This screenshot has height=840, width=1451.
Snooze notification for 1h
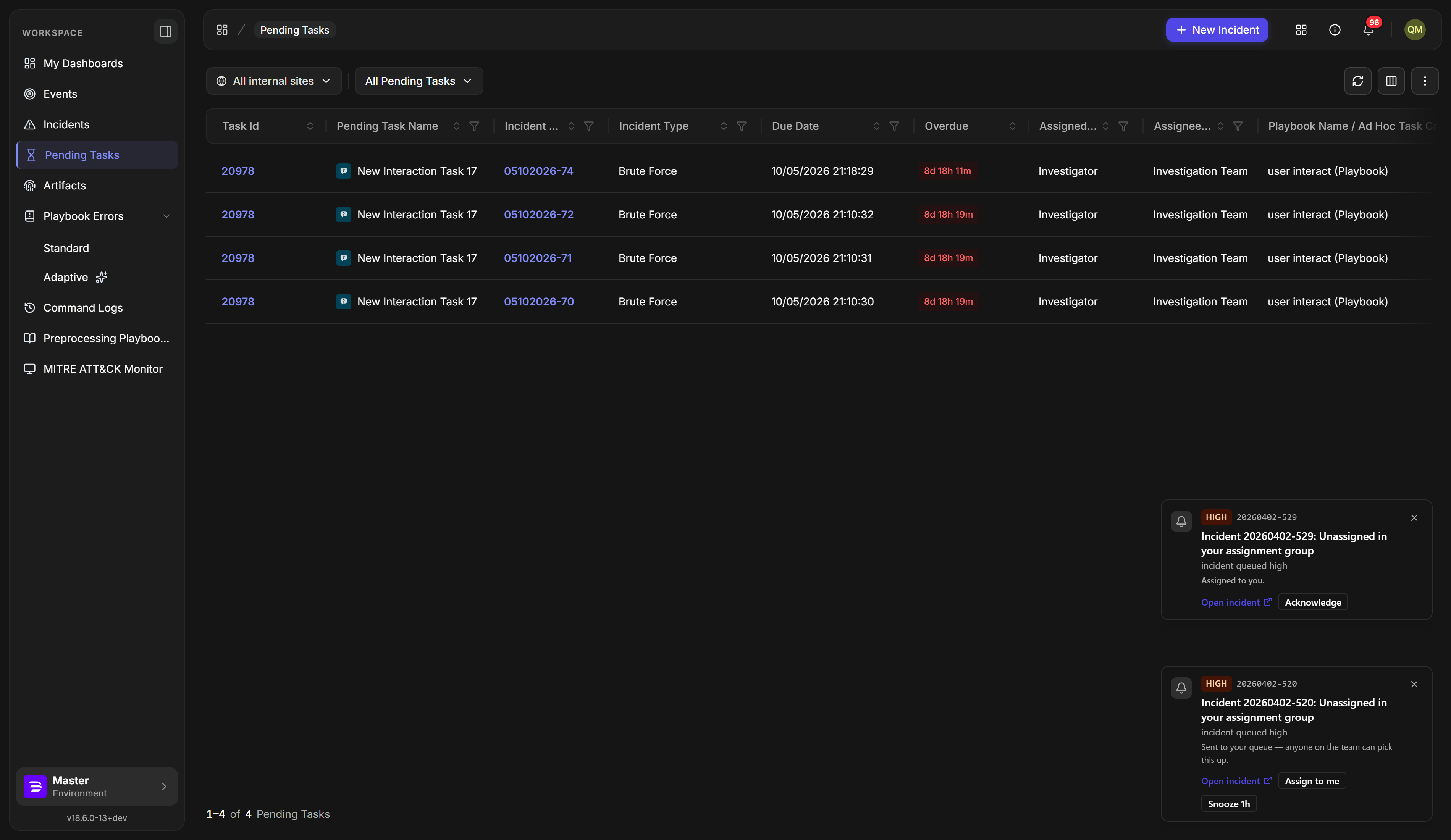point(1229,804)
